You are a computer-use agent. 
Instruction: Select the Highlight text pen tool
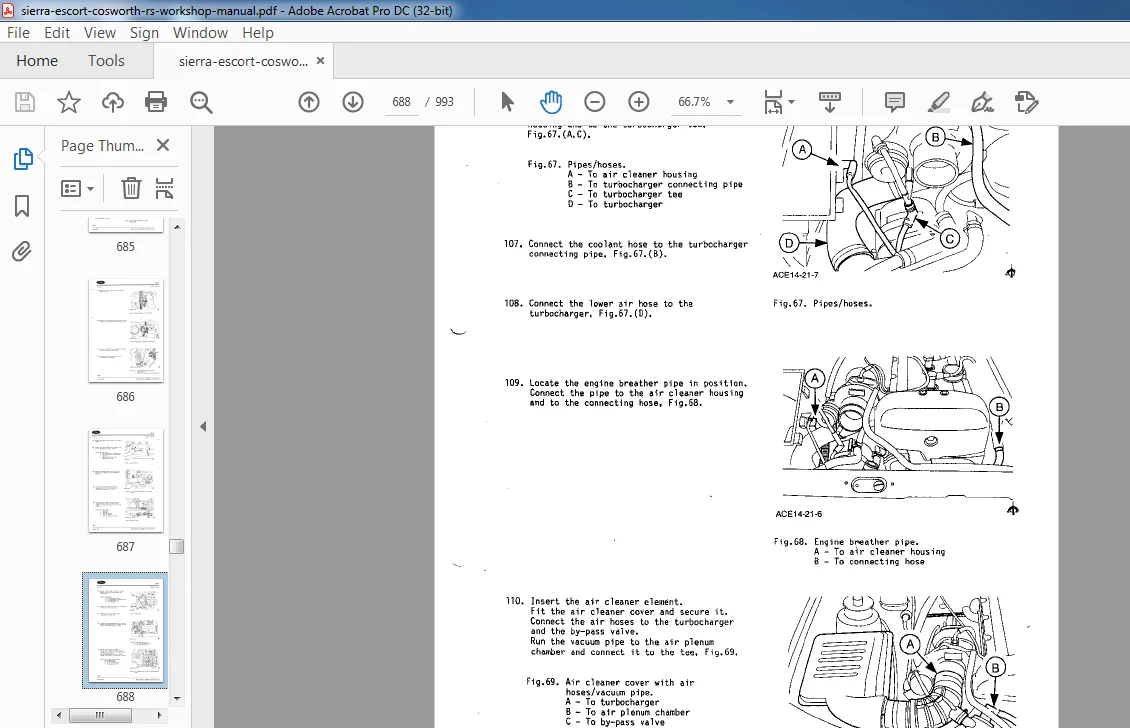pyautogui.click(x=938, y=102)
